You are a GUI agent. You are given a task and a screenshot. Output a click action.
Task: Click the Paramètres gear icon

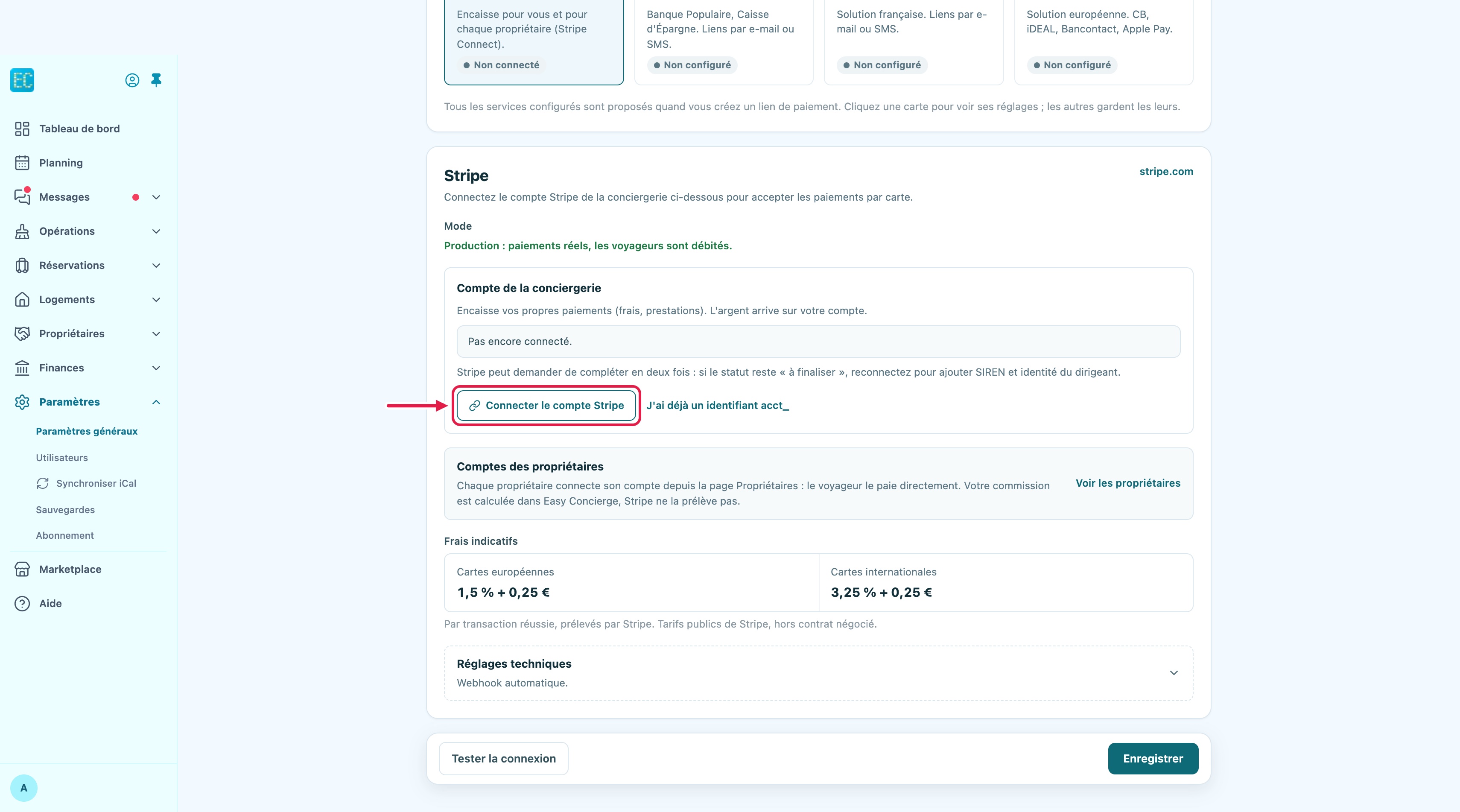pos(22,402)
